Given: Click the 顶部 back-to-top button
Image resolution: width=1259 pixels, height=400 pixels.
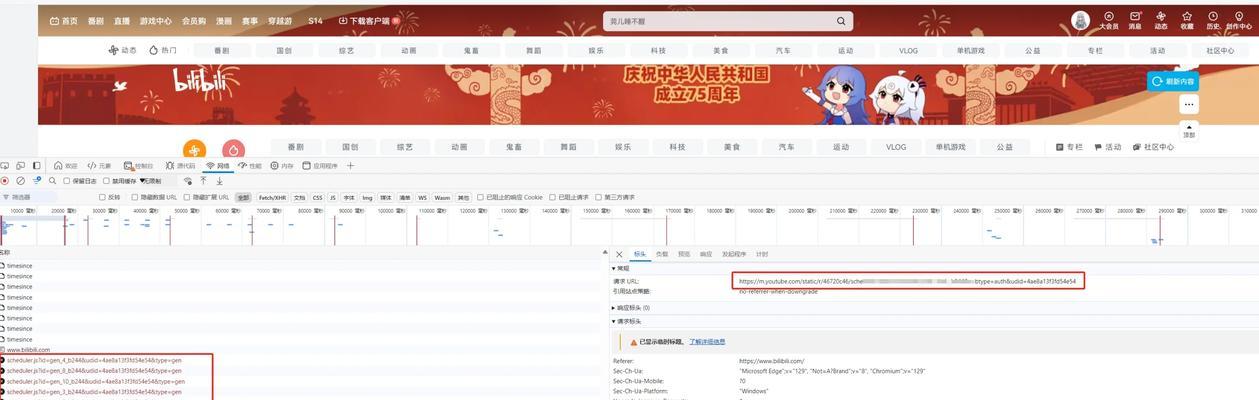Looking at the screenshot, I should (x=1188, y=129).
